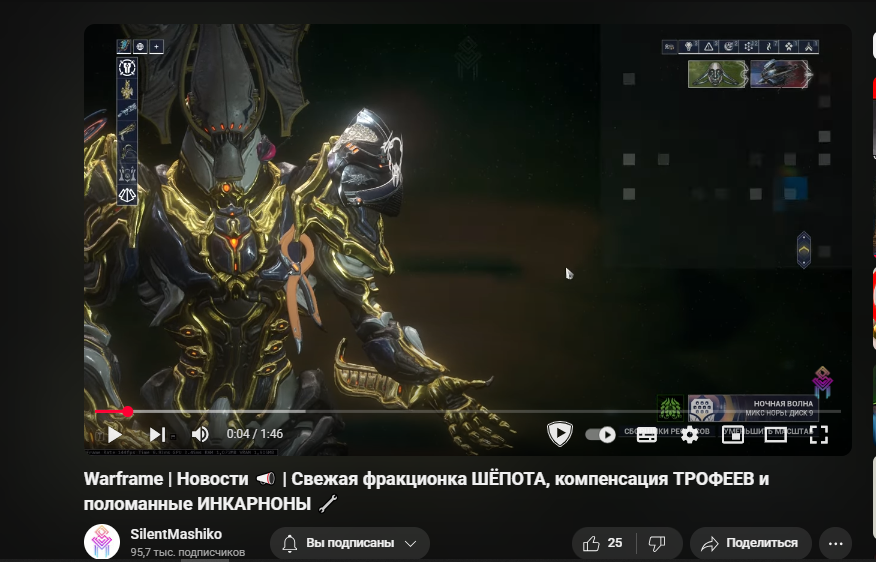Click the flame wisp icon in game HUD
Screen dimensions: 876x562
point(769,47)
